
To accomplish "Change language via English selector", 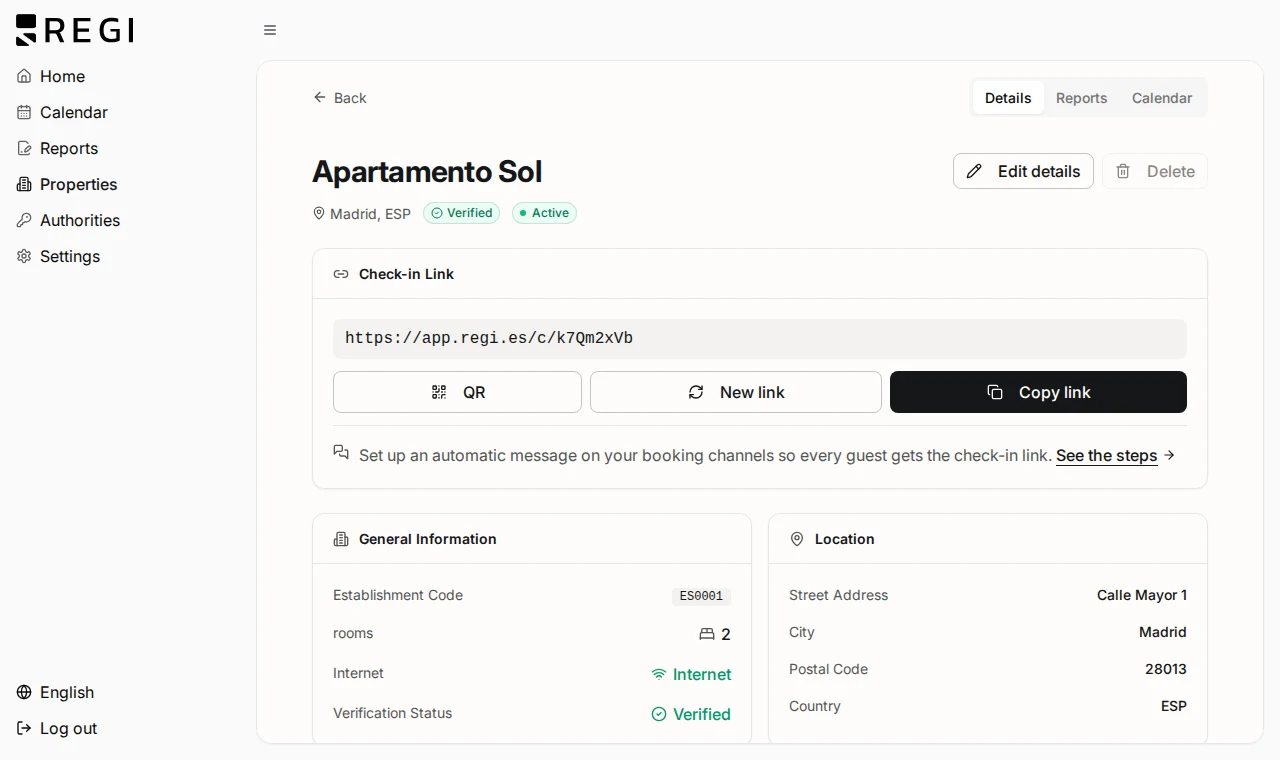I will click(55, 692).
